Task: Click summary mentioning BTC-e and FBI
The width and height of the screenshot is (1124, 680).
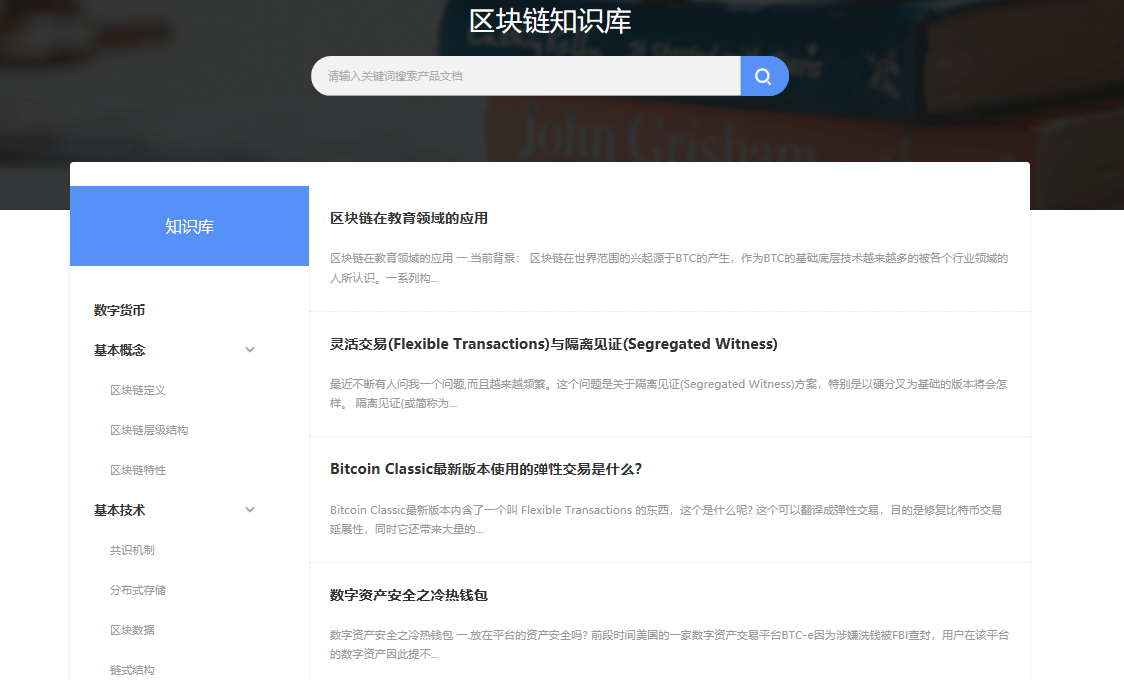Action: click(669, 644)
